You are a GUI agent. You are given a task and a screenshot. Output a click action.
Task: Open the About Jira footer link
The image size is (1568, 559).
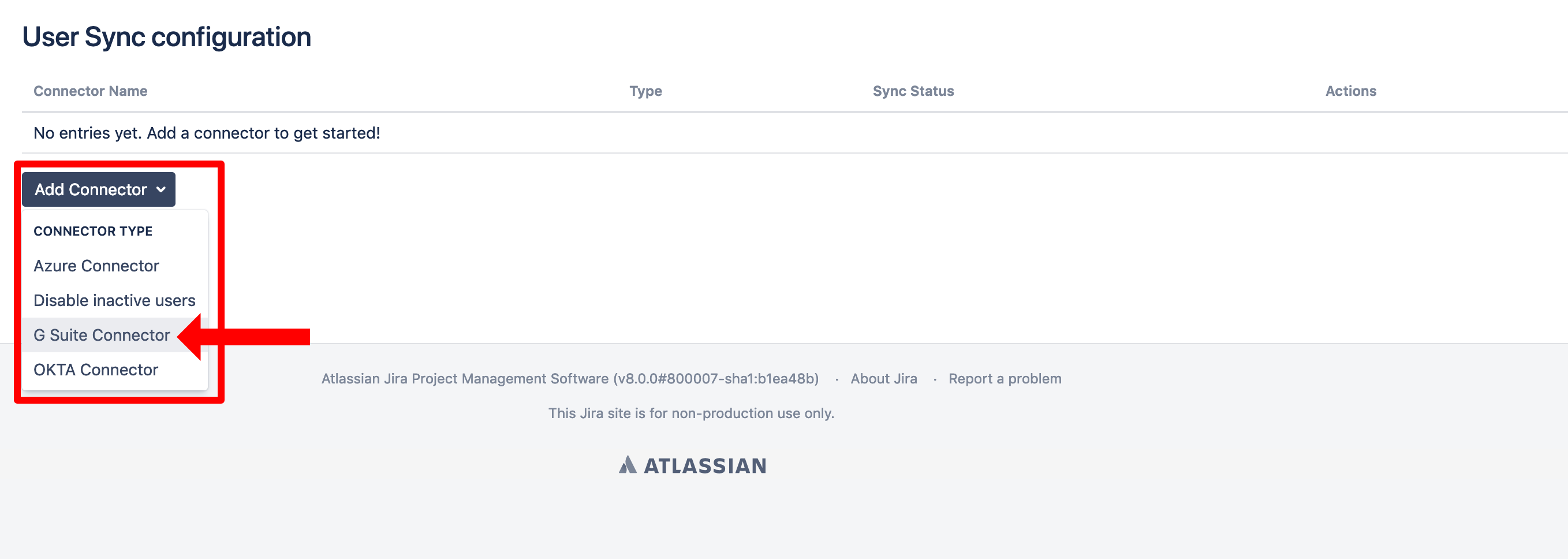point(883,379)
